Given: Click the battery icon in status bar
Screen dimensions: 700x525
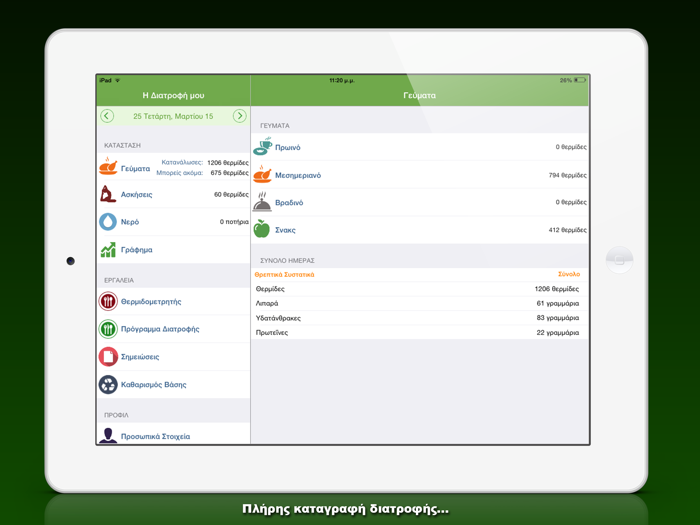Looking at the screenshot, I should 580,80.
